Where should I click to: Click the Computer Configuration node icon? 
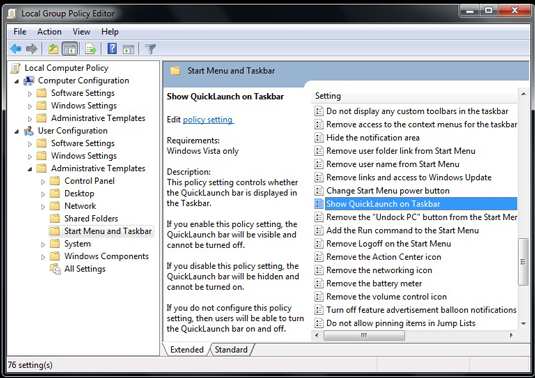(29, 81)
